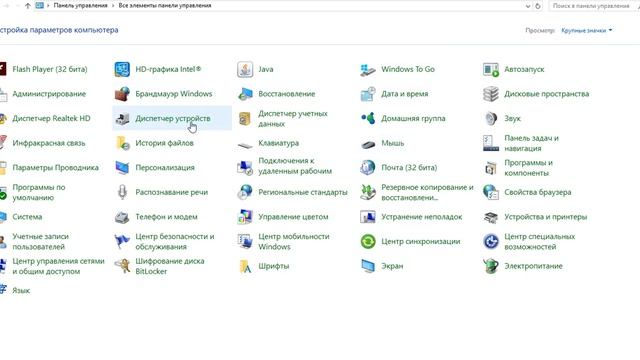
Task: Open the Центр мобильности Windows icon
Action: [245, 242]
